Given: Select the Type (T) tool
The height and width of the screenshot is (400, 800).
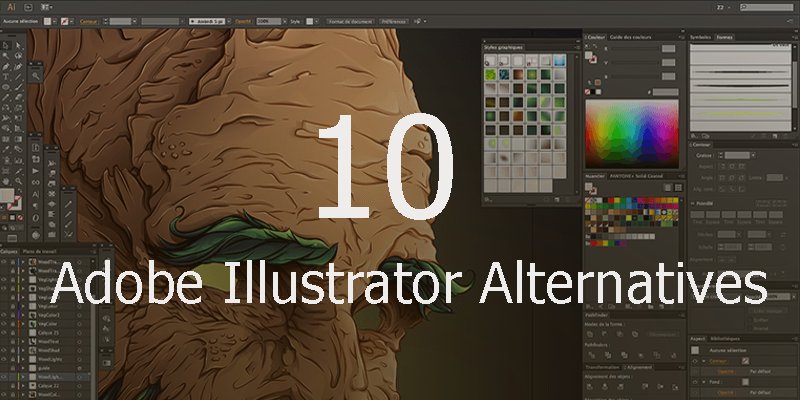Looking at the screenshot, I should coord(6,77).
